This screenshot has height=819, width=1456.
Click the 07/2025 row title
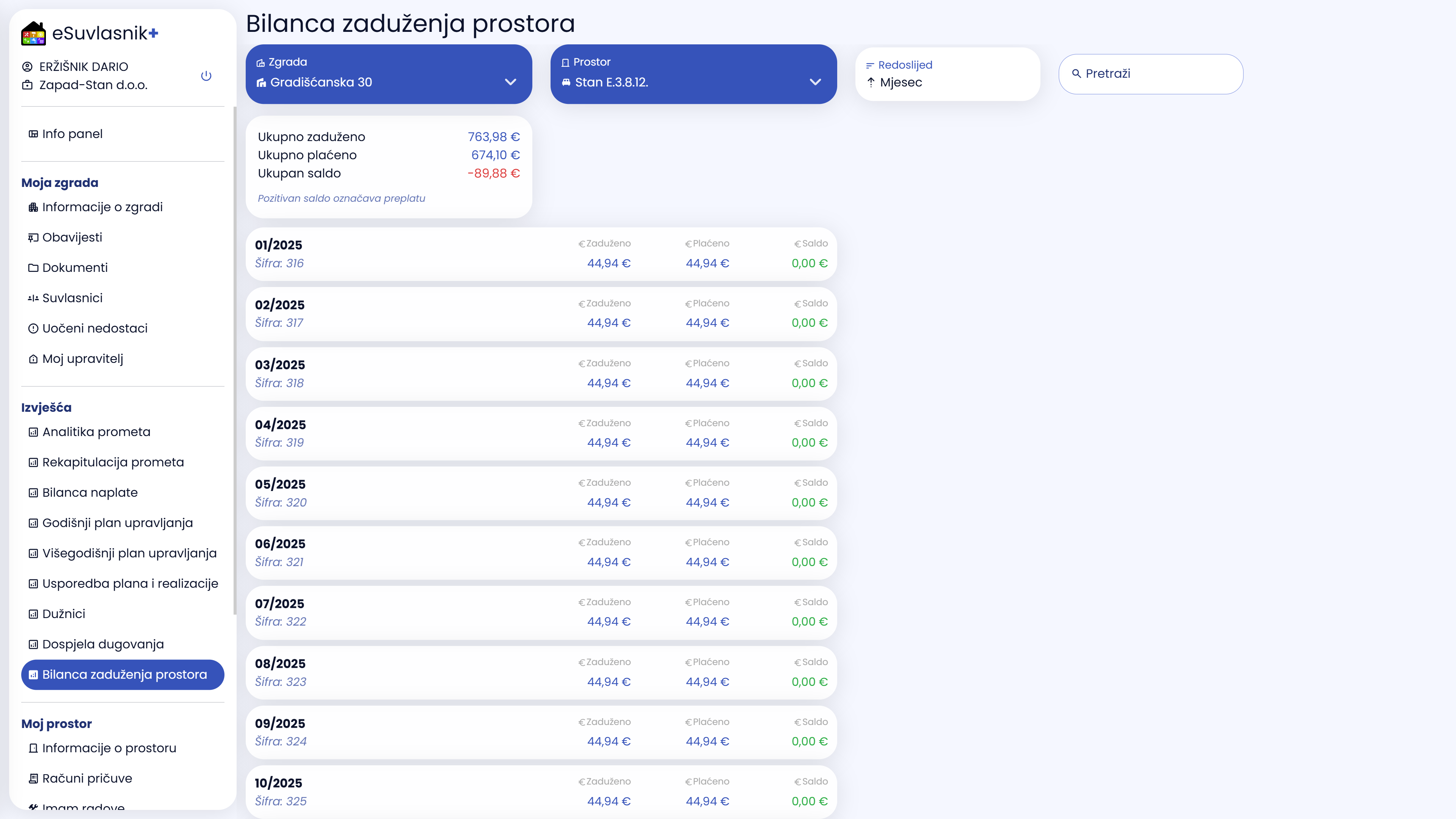(x=280, y=604)
